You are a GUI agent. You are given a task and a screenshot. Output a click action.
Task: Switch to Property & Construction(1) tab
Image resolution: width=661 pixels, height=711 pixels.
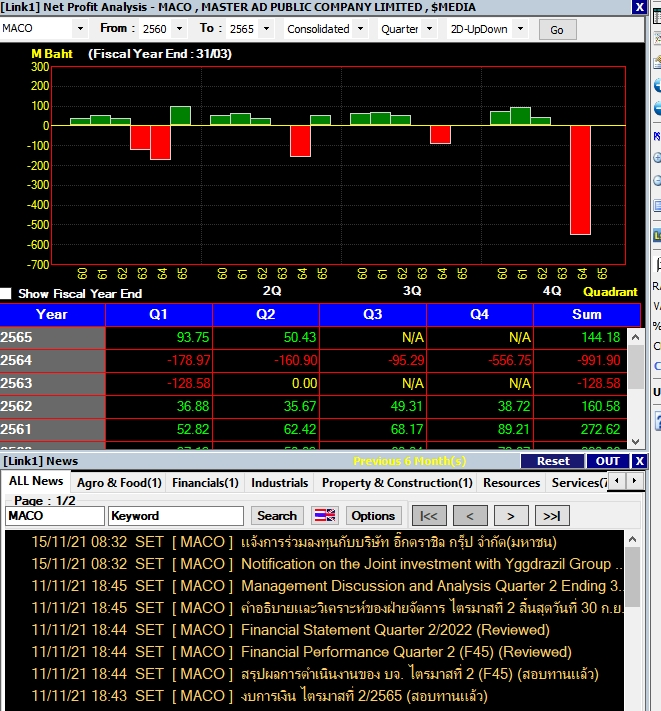point(397,482)
